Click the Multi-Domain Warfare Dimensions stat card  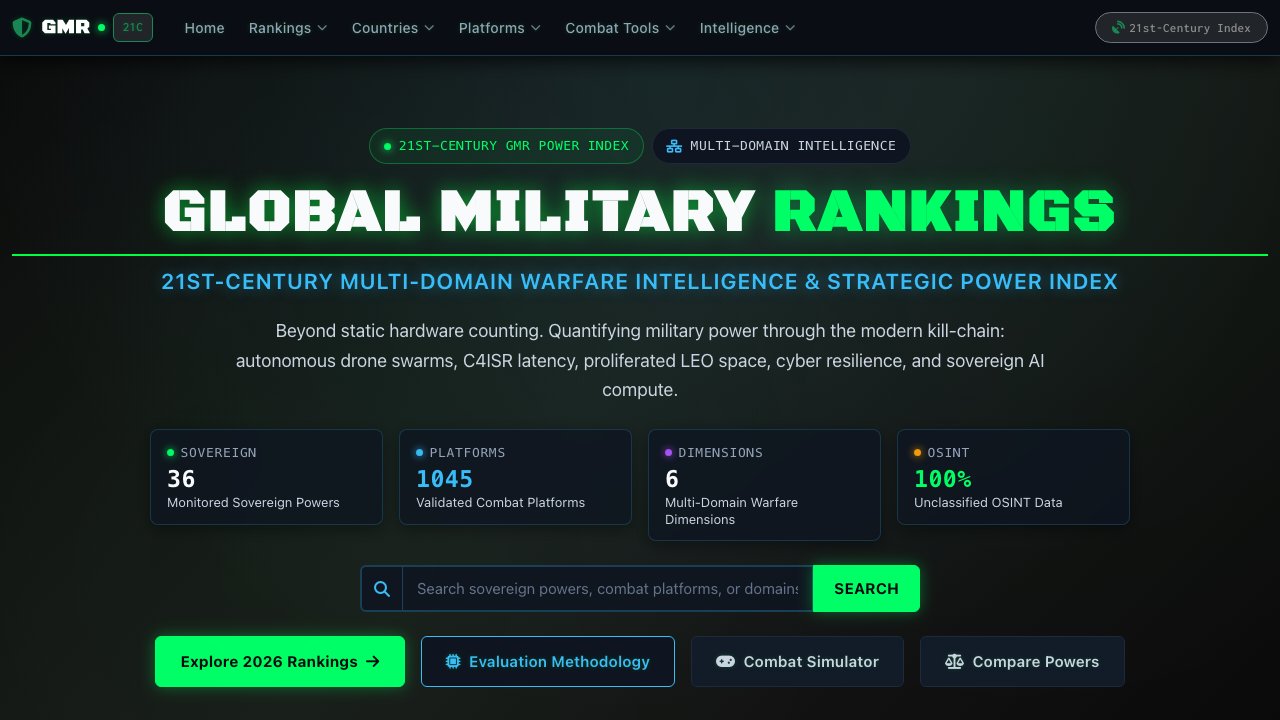point(764,485)
